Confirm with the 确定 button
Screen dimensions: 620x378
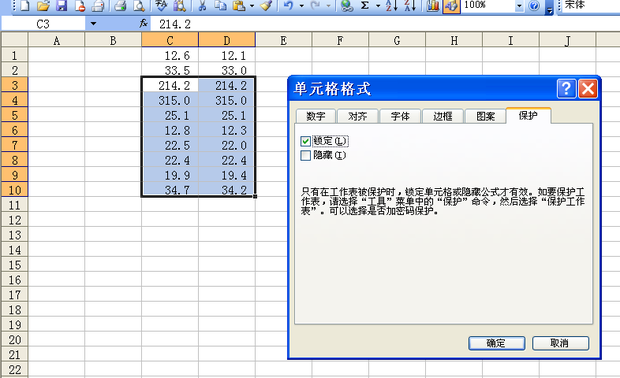pyautogui.click(x=497, y=343)
